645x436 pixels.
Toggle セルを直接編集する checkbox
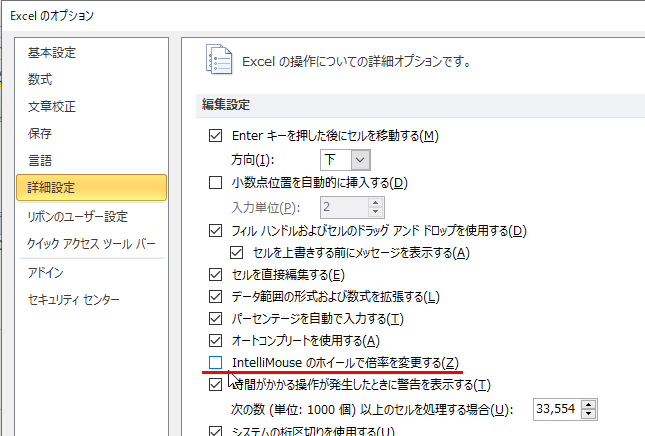[x=216, y=274]
